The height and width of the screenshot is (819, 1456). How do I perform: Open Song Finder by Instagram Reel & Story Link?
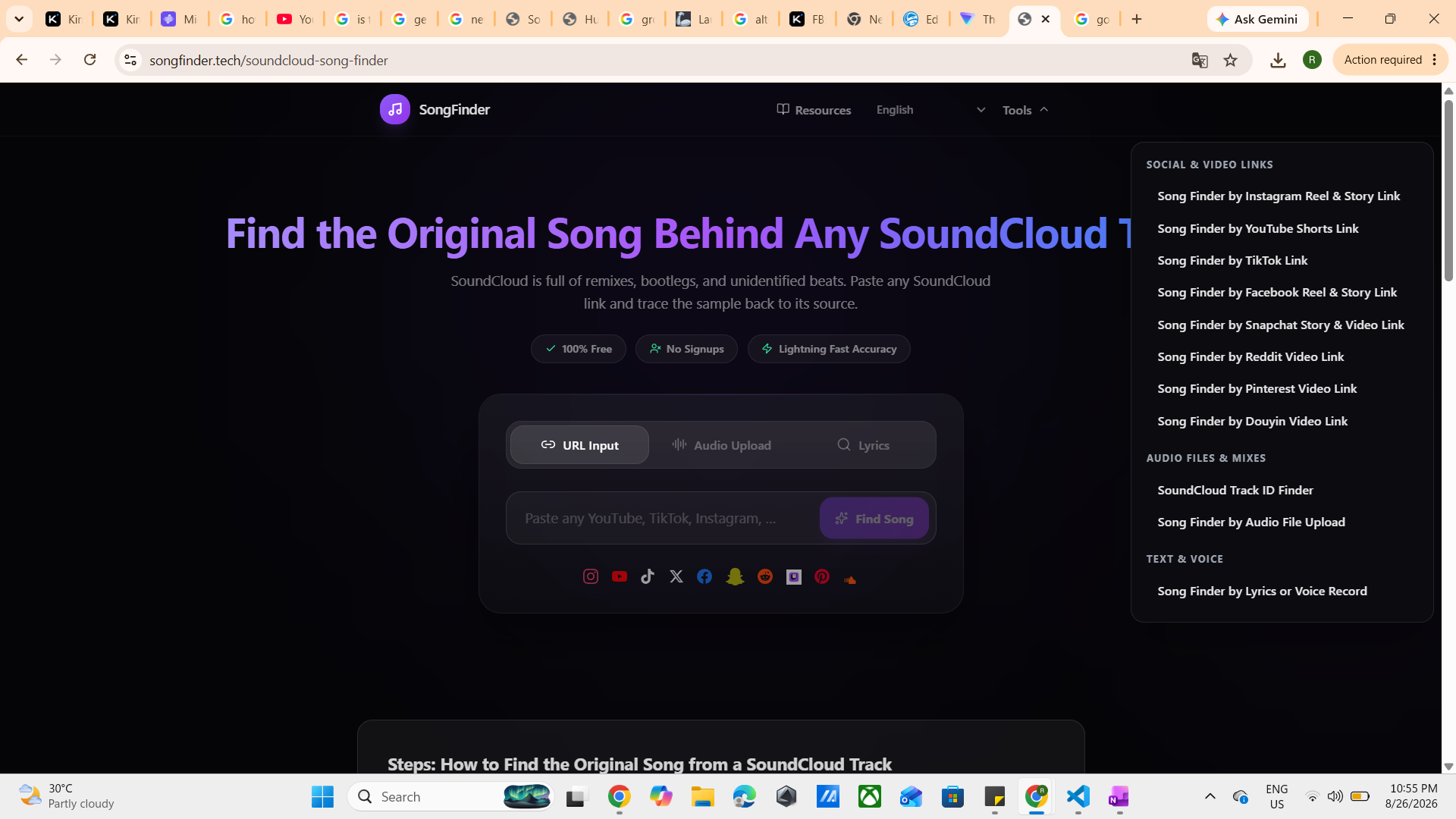[1279, 196]
